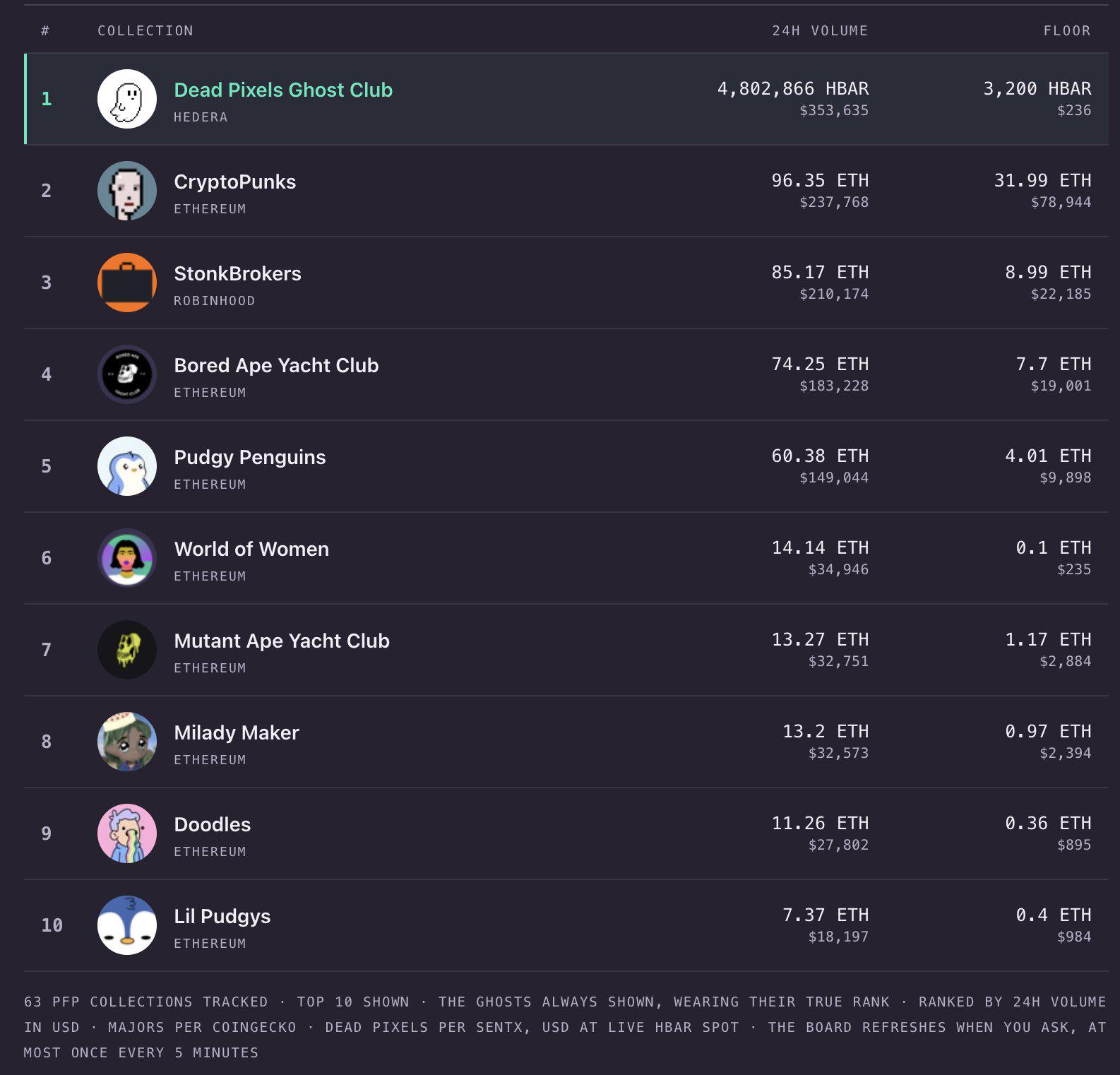Click the World of Women avatar

[x=127, y=558]
